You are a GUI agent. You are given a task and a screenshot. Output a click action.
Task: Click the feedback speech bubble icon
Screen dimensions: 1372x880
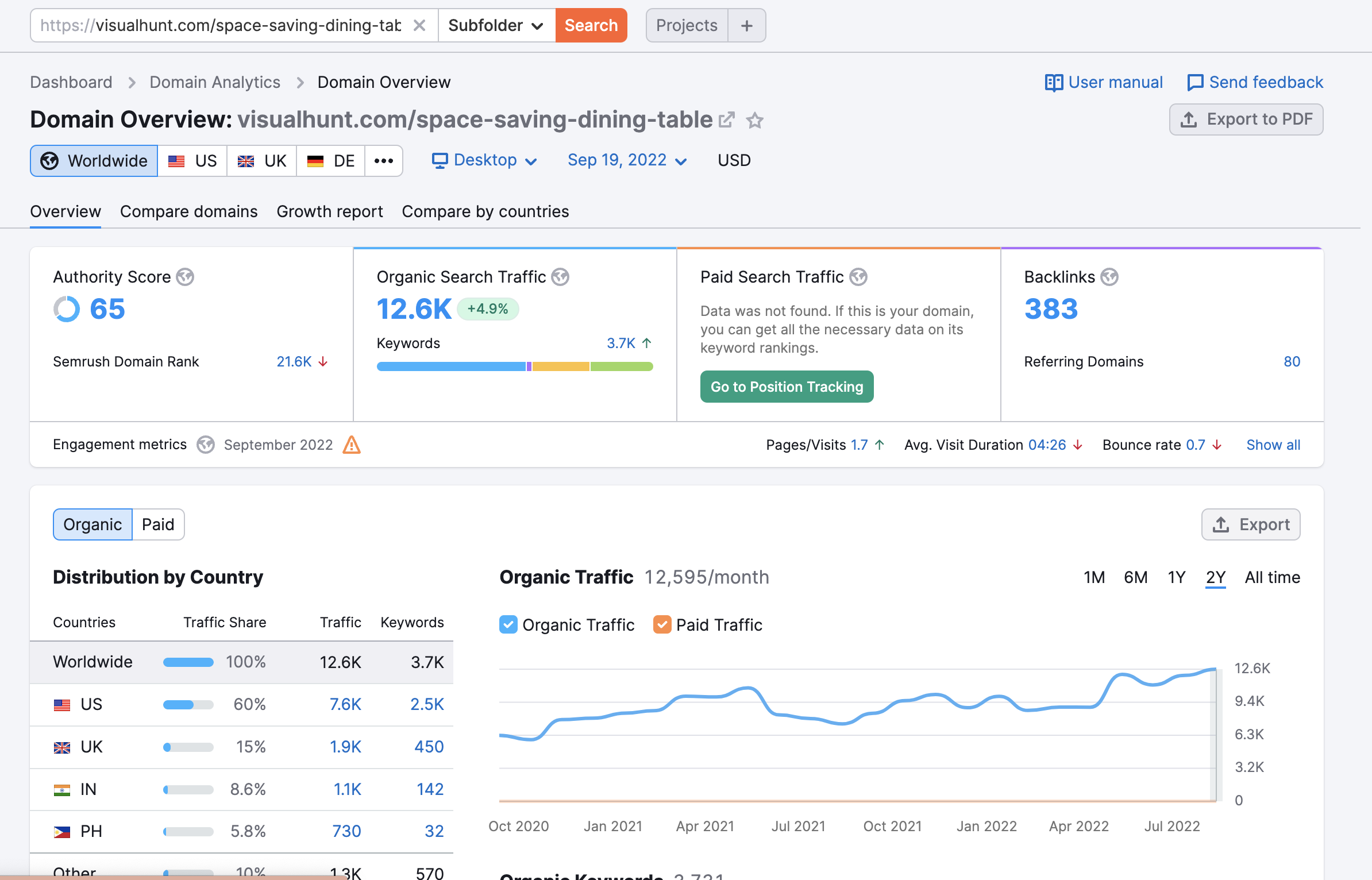point(1195,83)
